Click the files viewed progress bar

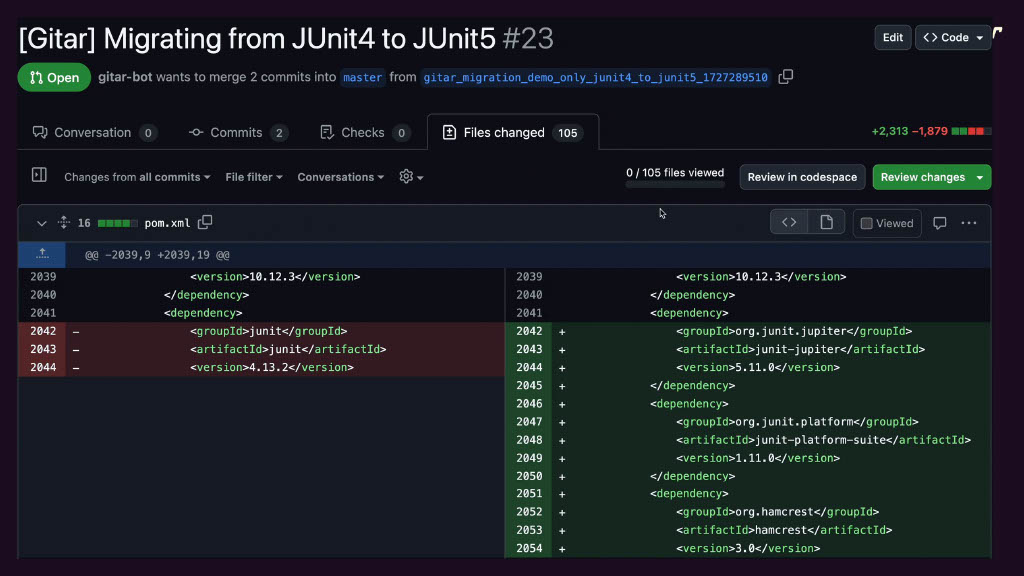675,185
